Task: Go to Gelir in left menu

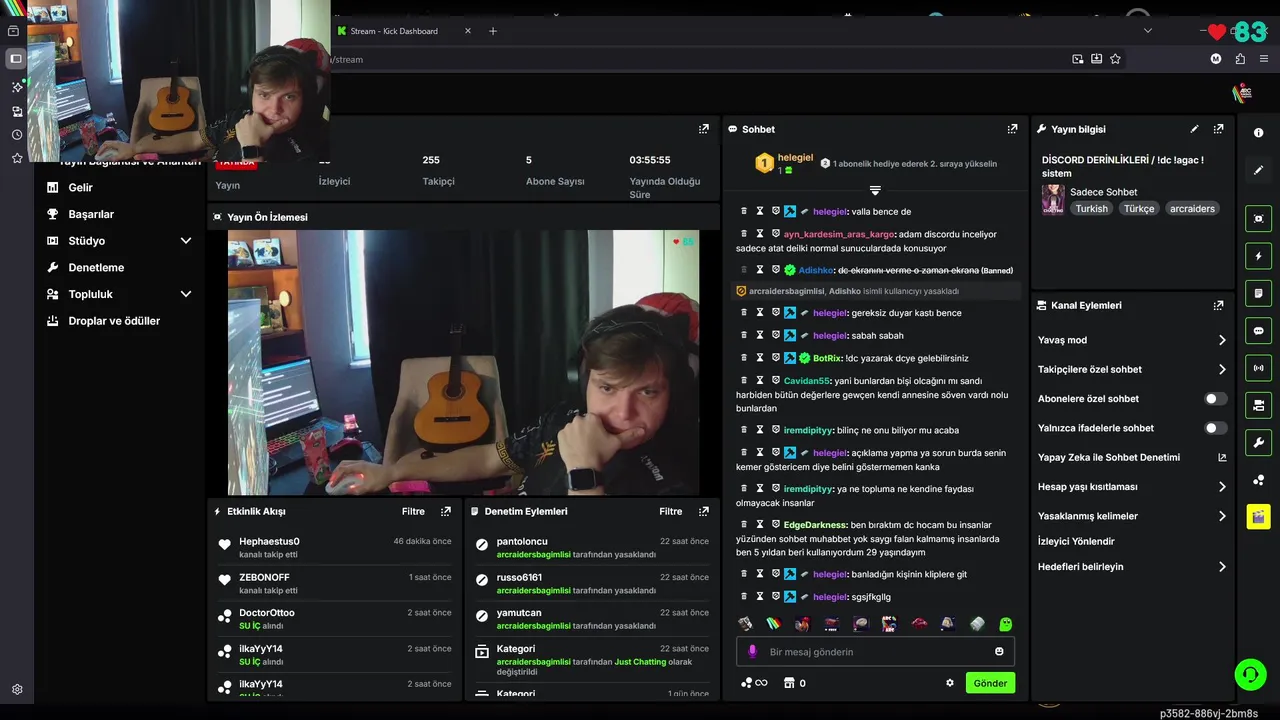Action: pyautogui.click(x=80, y=187)
